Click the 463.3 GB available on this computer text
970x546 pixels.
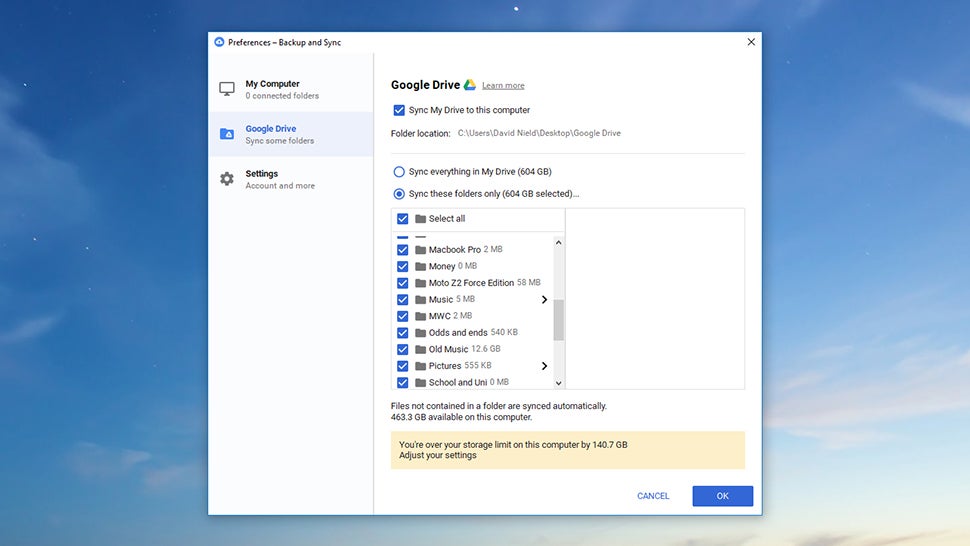(461, 417)
